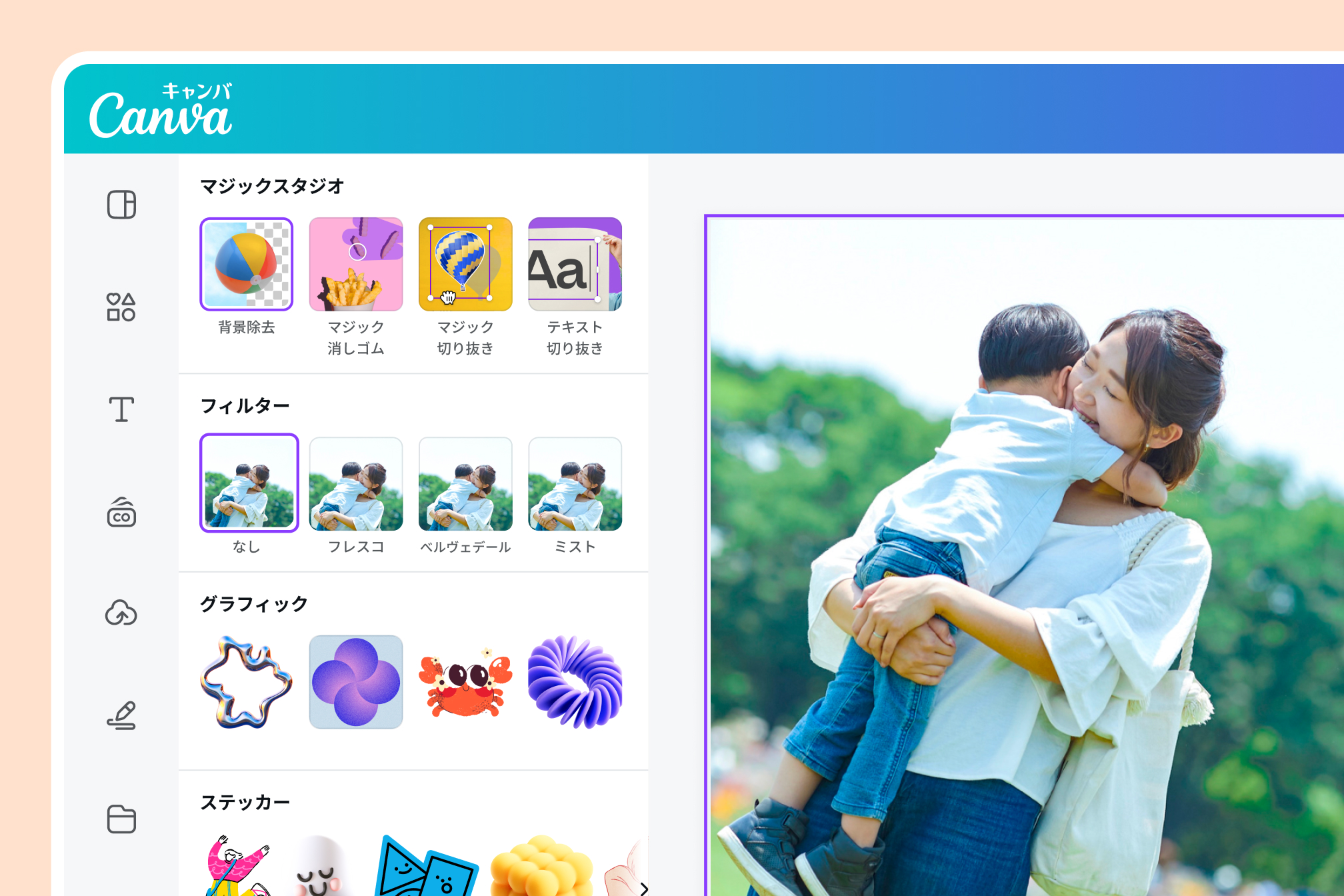Screen dimensions: 1344x896
Task: Select the Draw pen sidebar icon
Action: coord(121,715)
